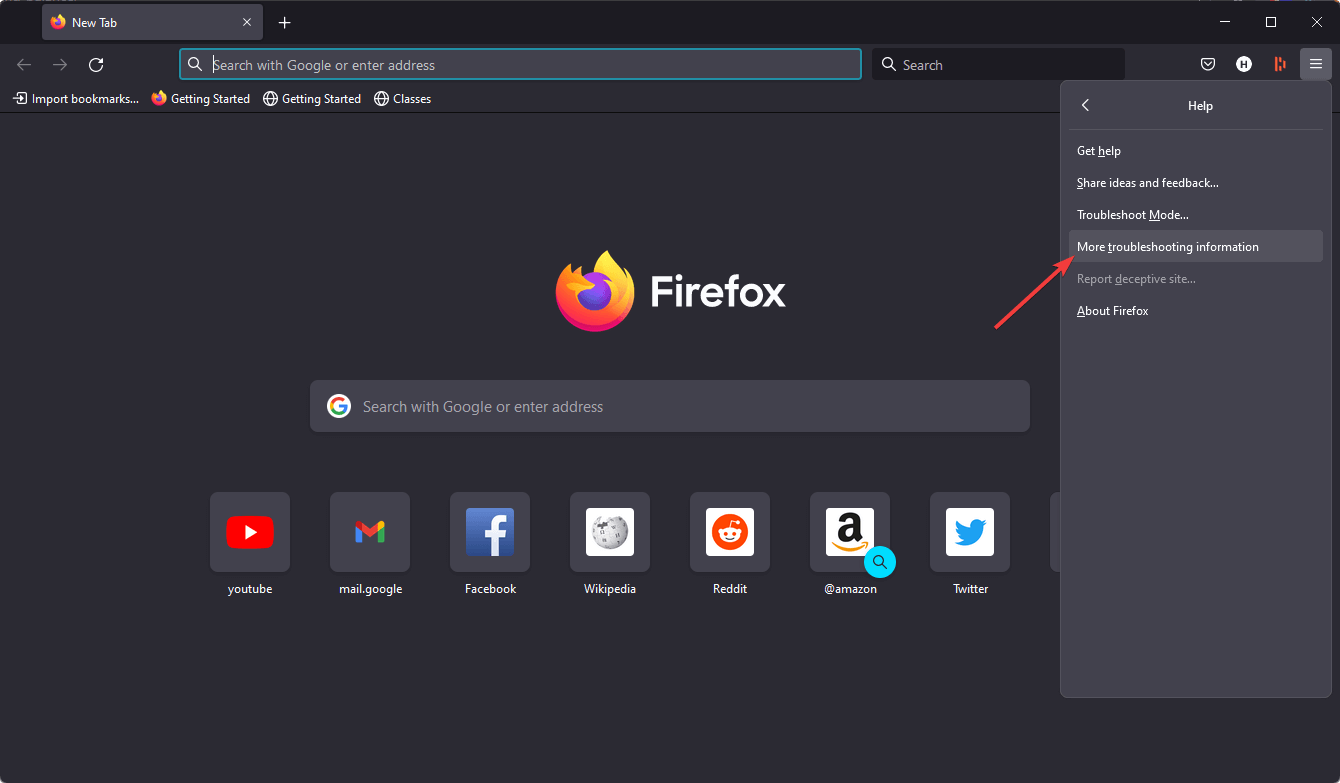Reload the current page
1340x783 pixels.
click(96, 64)
